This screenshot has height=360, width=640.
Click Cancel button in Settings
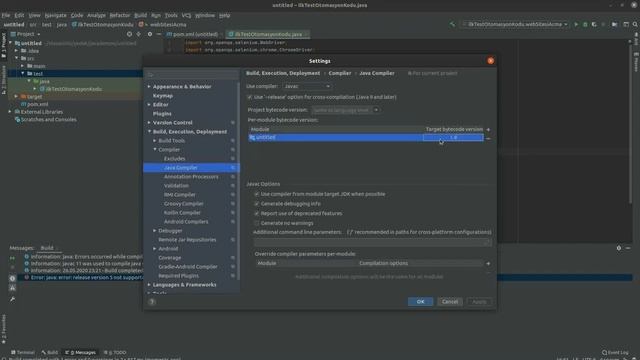point(450,302)
